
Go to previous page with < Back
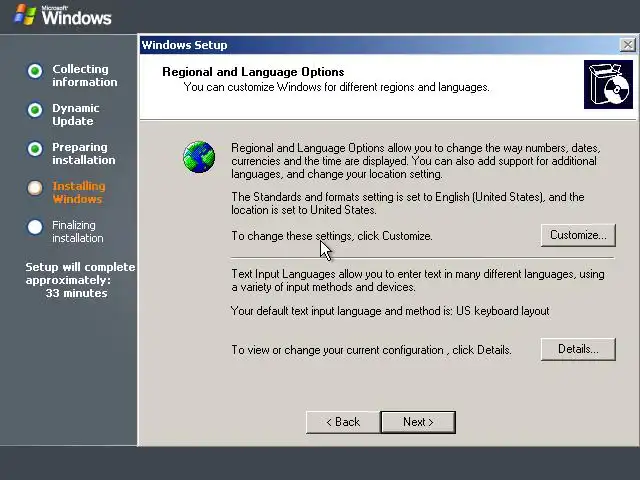[x=343, y=422]
